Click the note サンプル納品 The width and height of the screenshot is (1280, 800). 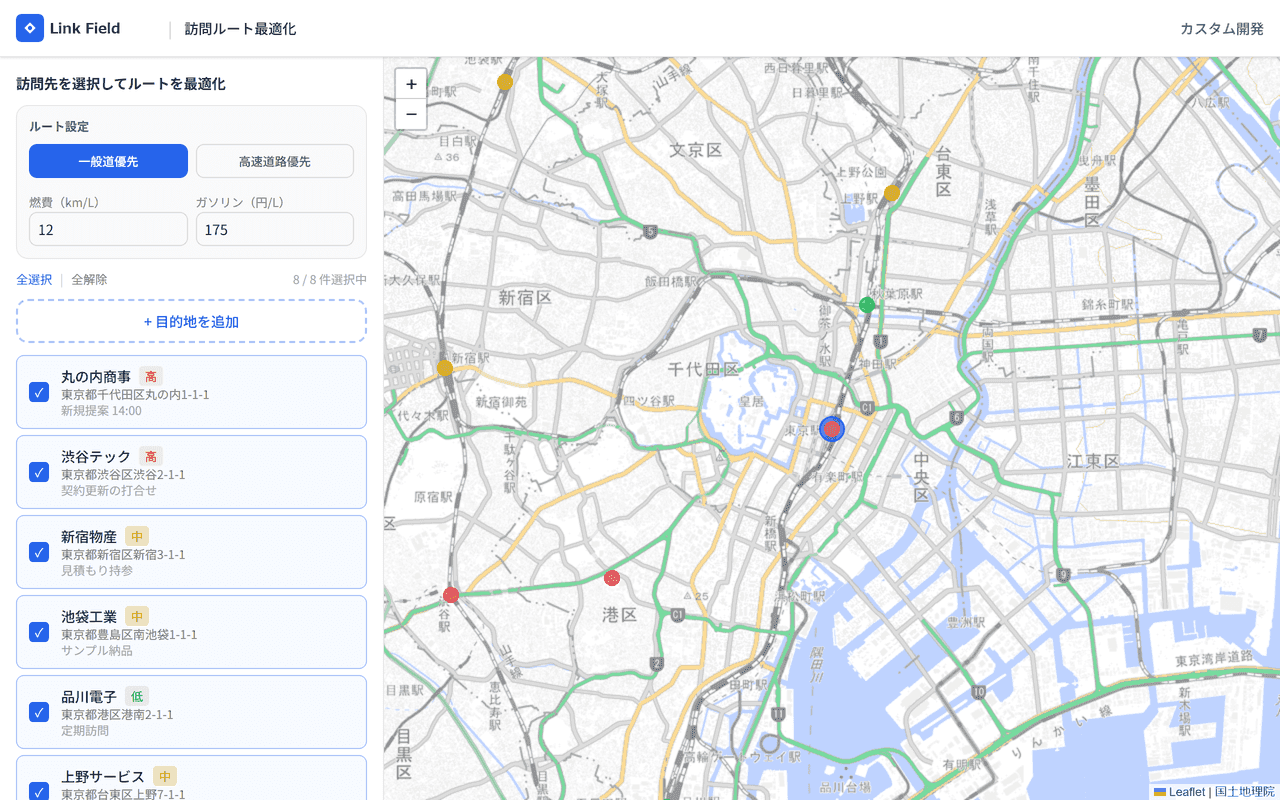pos(97,650)
